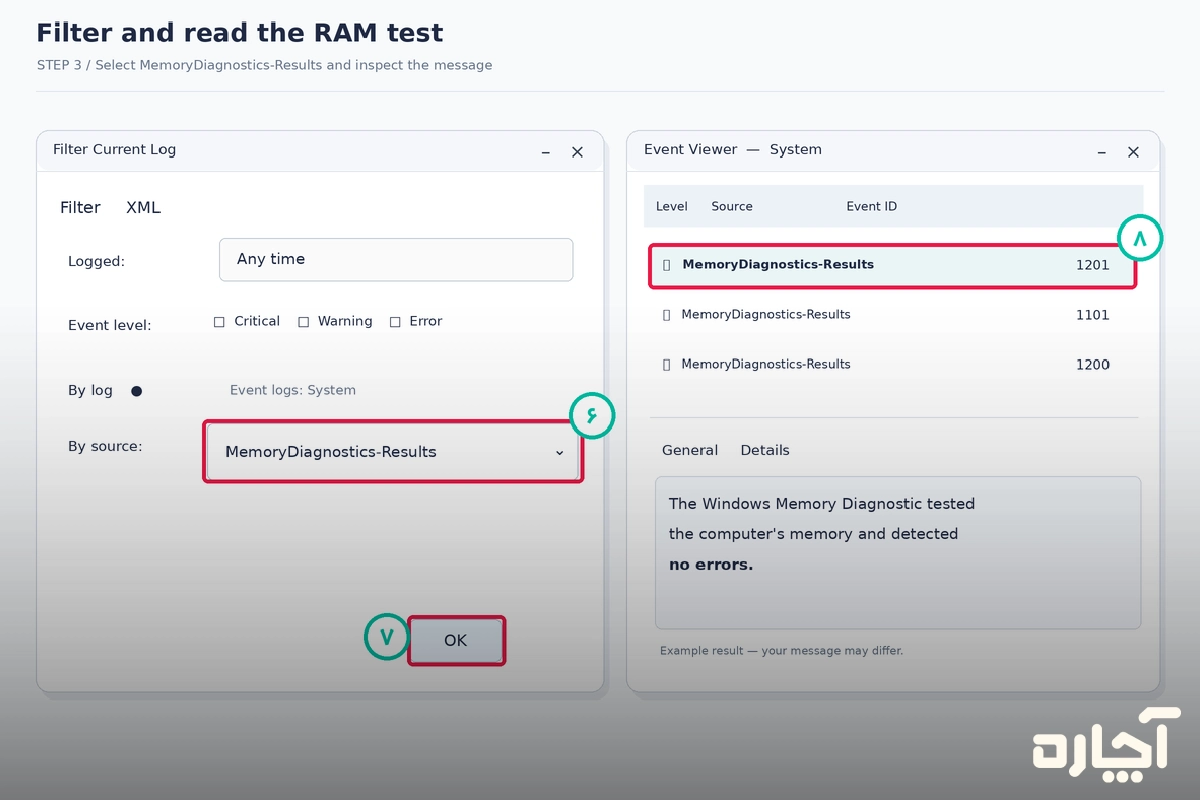Open the Logged 'Any time' dropdown
The width and height of the screenshot is (1200, 800).
pos(396,259)
